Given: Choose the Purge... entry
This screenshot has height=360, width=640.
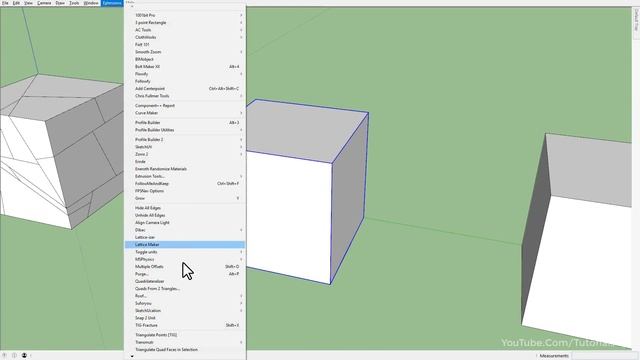Looking at the screenshot, I should (184, 274).
